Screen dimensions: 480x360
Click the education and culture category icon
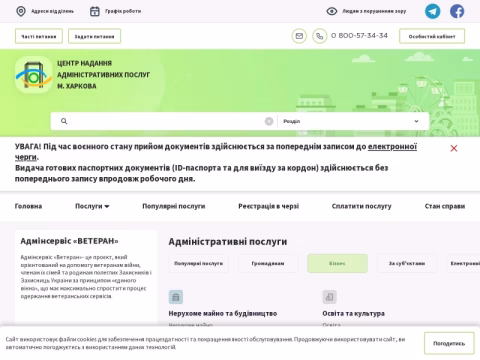[329, 297]
